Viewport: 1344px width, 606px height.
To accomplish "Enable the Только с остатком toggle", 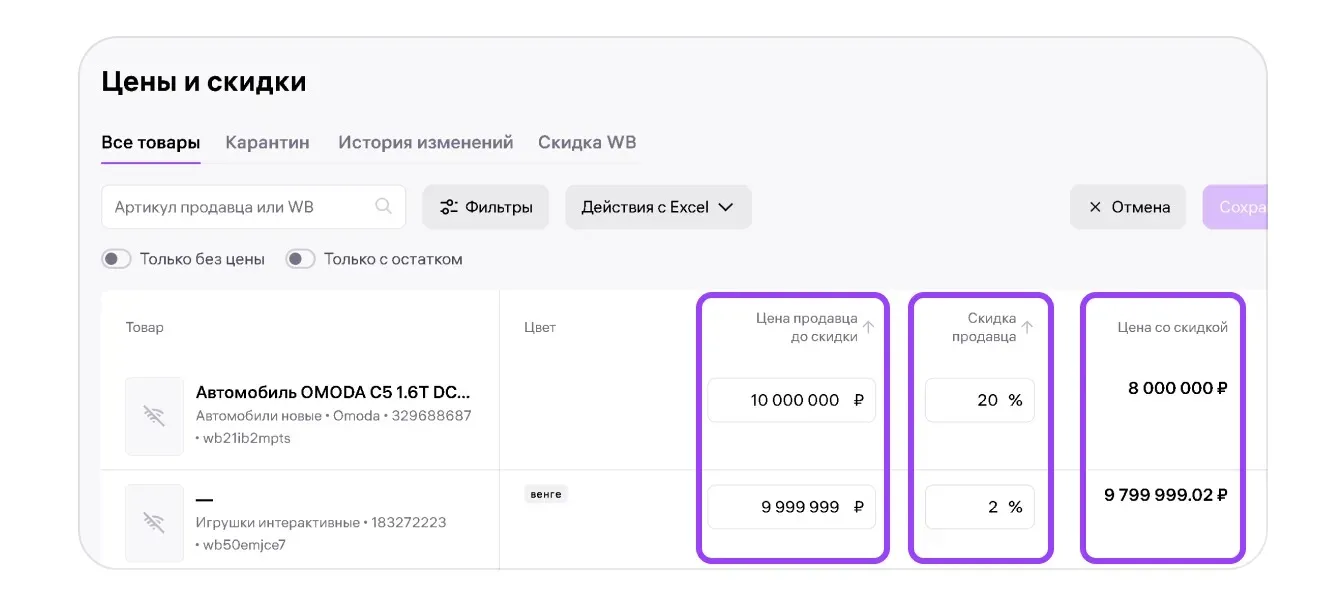I will (x=301, y=259).
